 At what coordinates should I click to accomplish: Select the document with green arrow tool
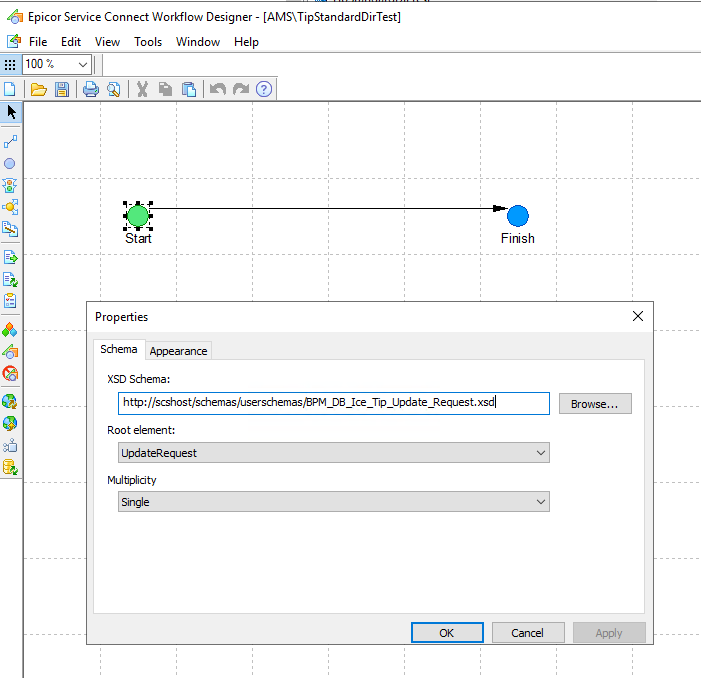[x=10, y=258]
